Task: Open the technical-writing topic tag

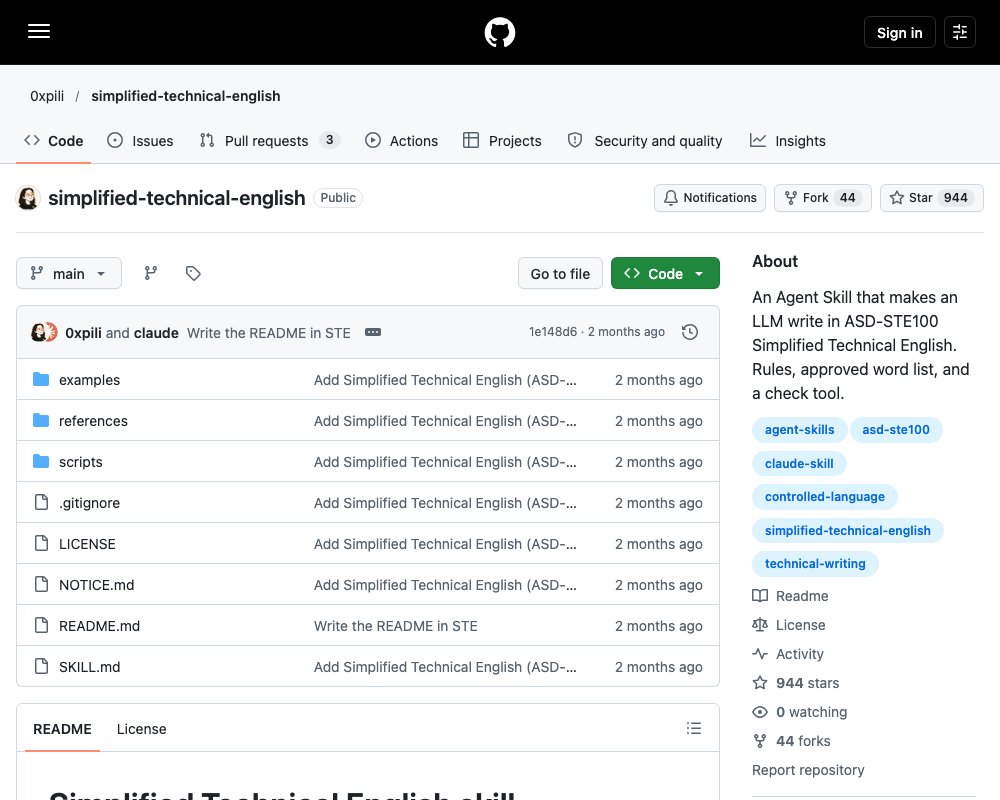Action: pos(815,564)
